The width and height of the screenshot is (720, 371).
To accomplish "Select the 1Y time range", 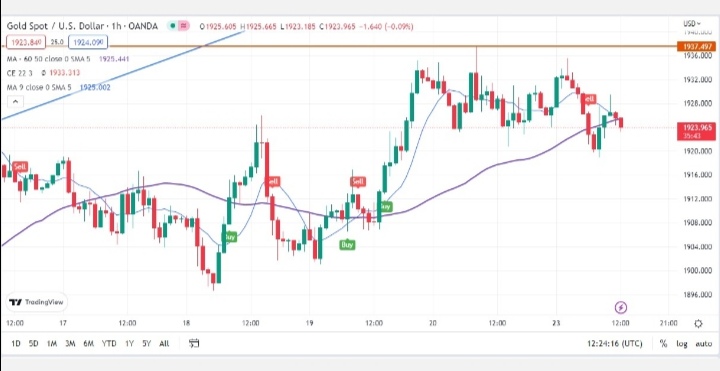I will click(x=129, y=343).
